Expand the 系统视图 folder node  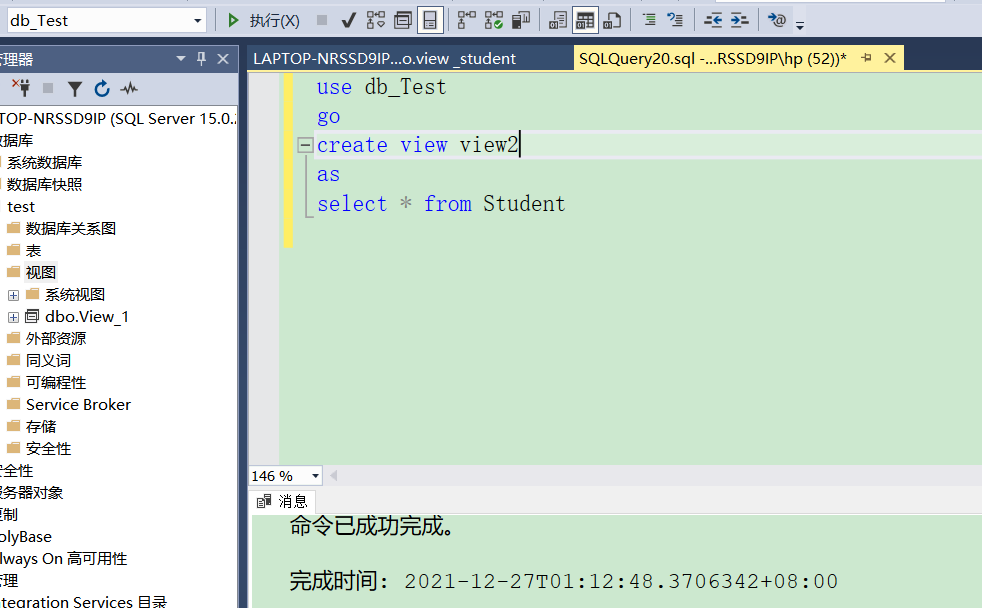pos(13,296)
